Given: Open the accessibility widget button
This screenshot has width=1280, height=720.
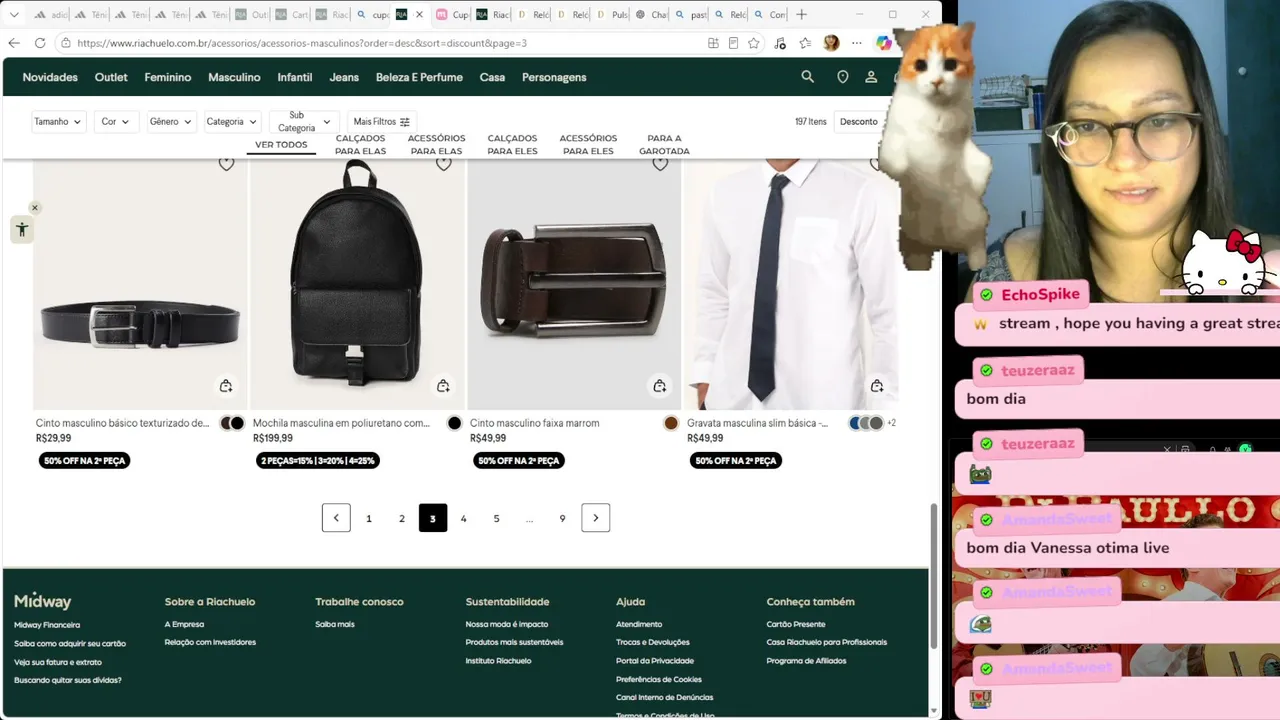Looking at the screenshot, I should pyautogui.click(x=21, y=229).
